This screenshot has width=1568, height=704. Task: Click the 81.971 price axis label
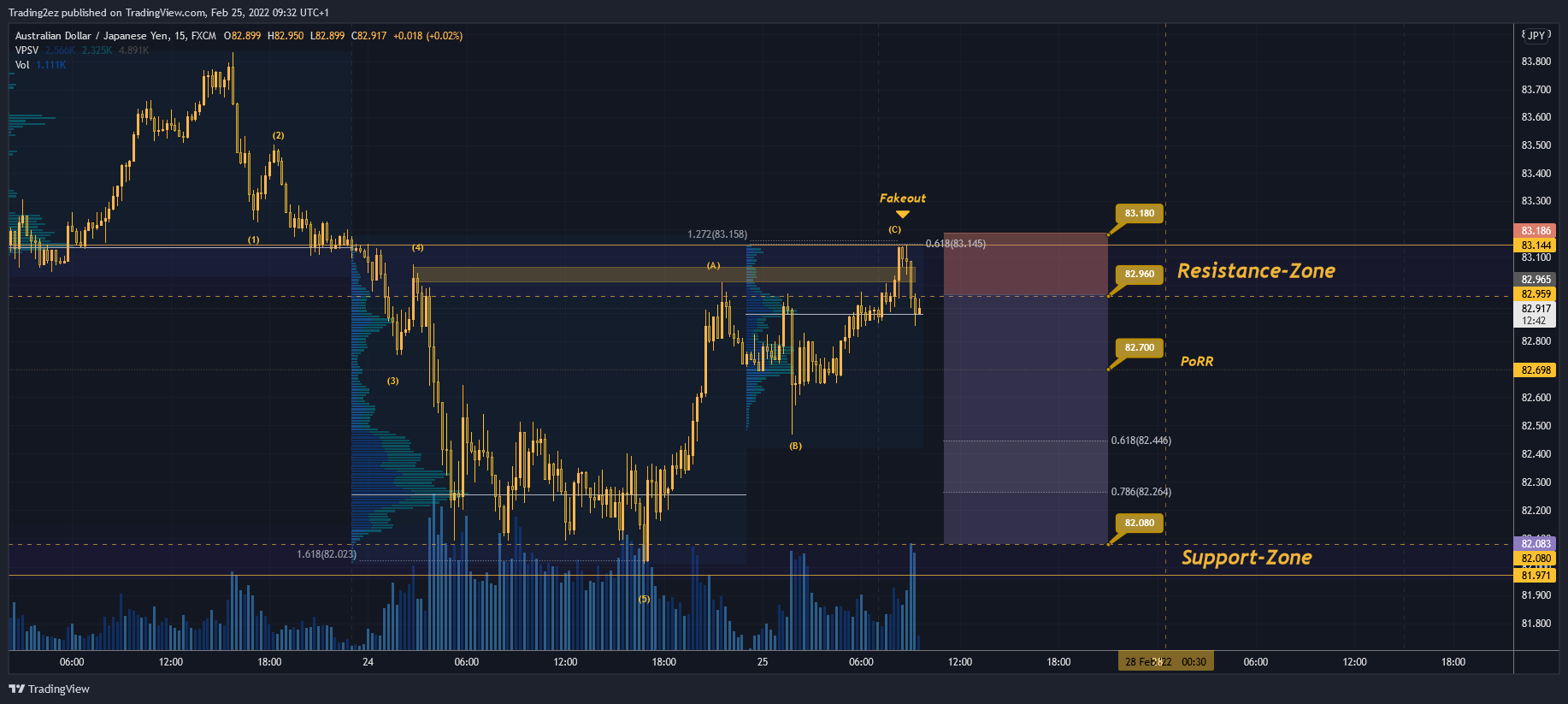(x=1536, y=576)
